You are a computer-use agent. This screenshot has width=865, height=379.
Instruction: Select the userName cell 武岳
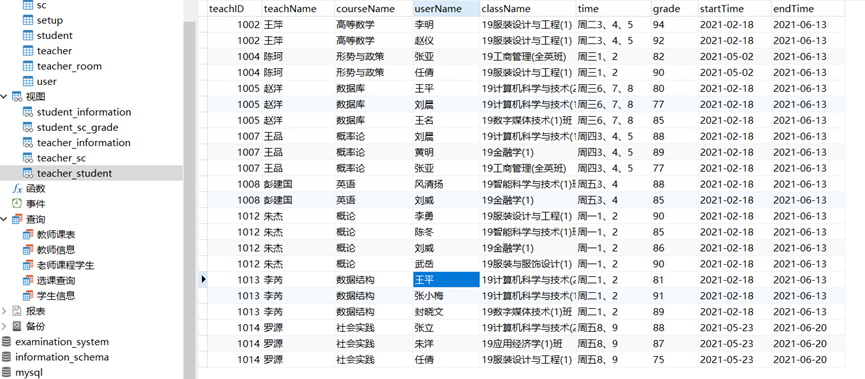click(446, 264)
